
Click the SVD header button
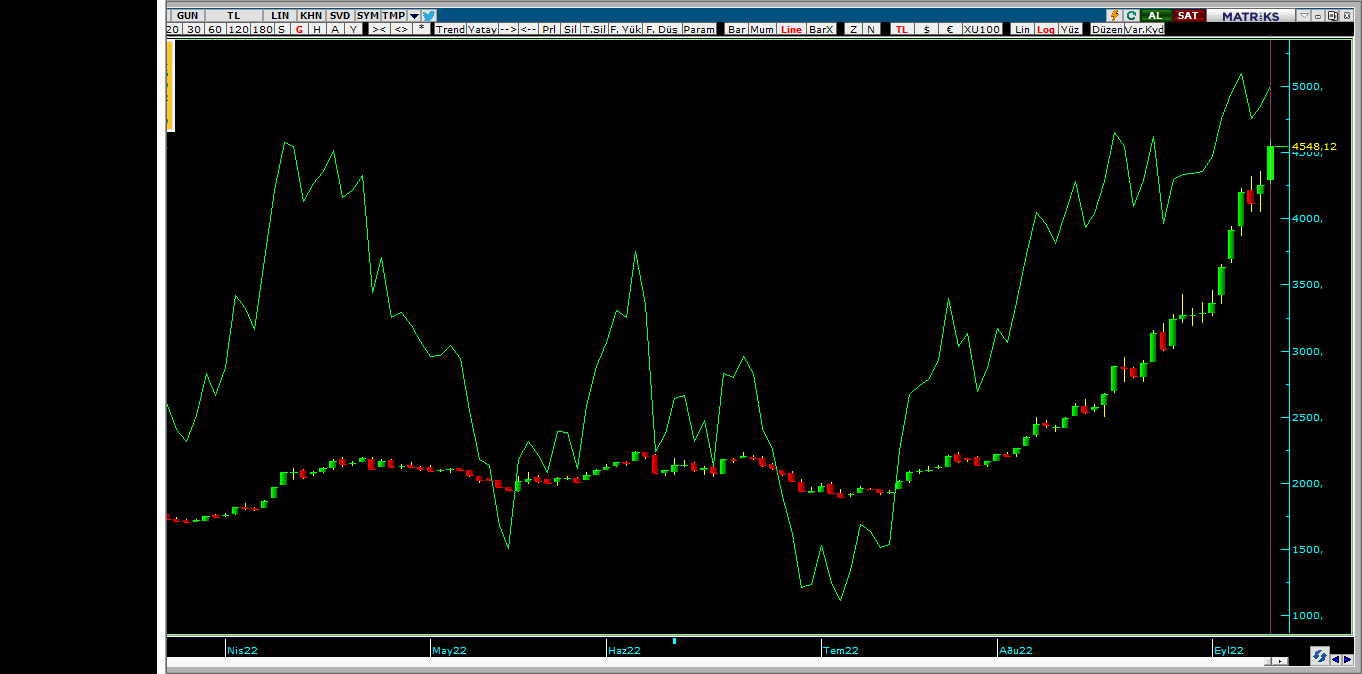340,16
